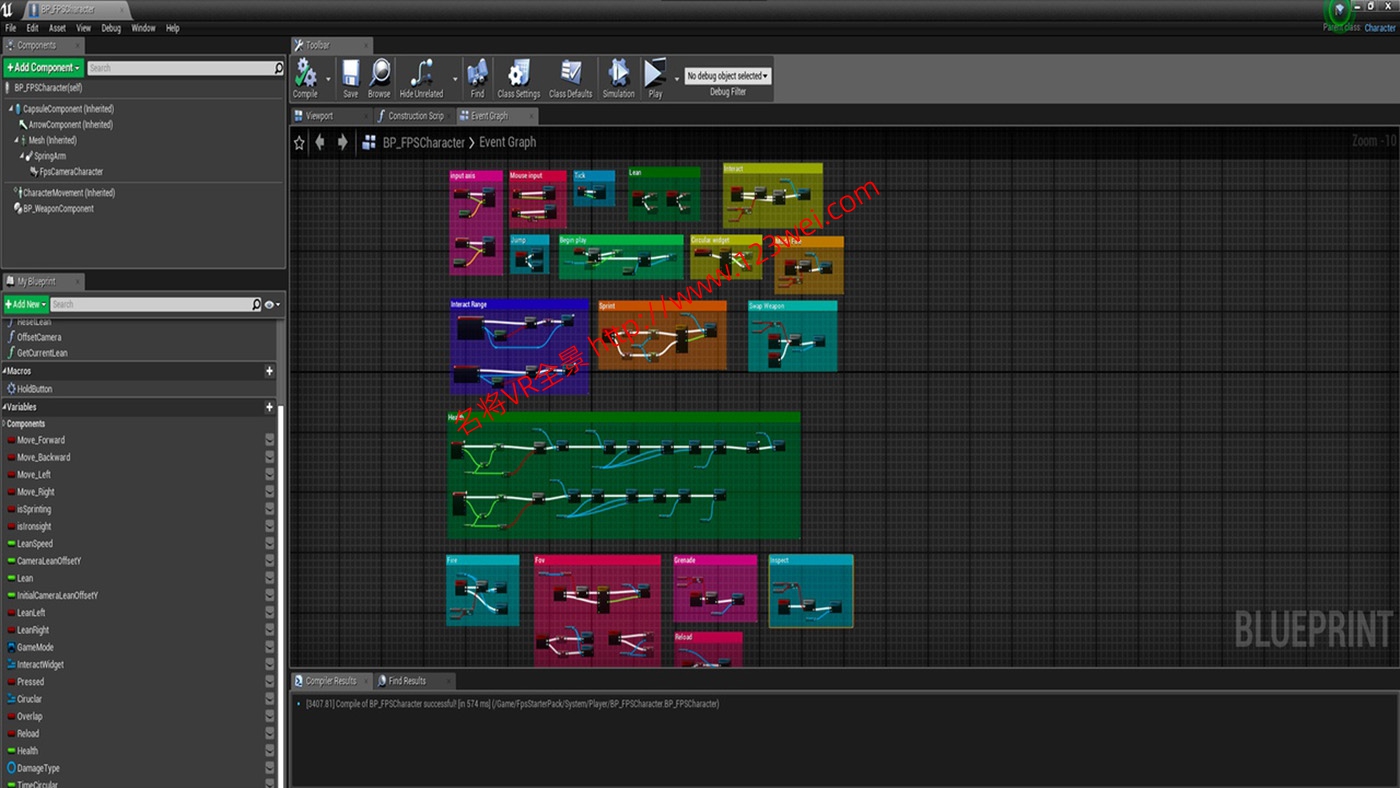Open the Add Component dropdown

(x=43, y=68)
